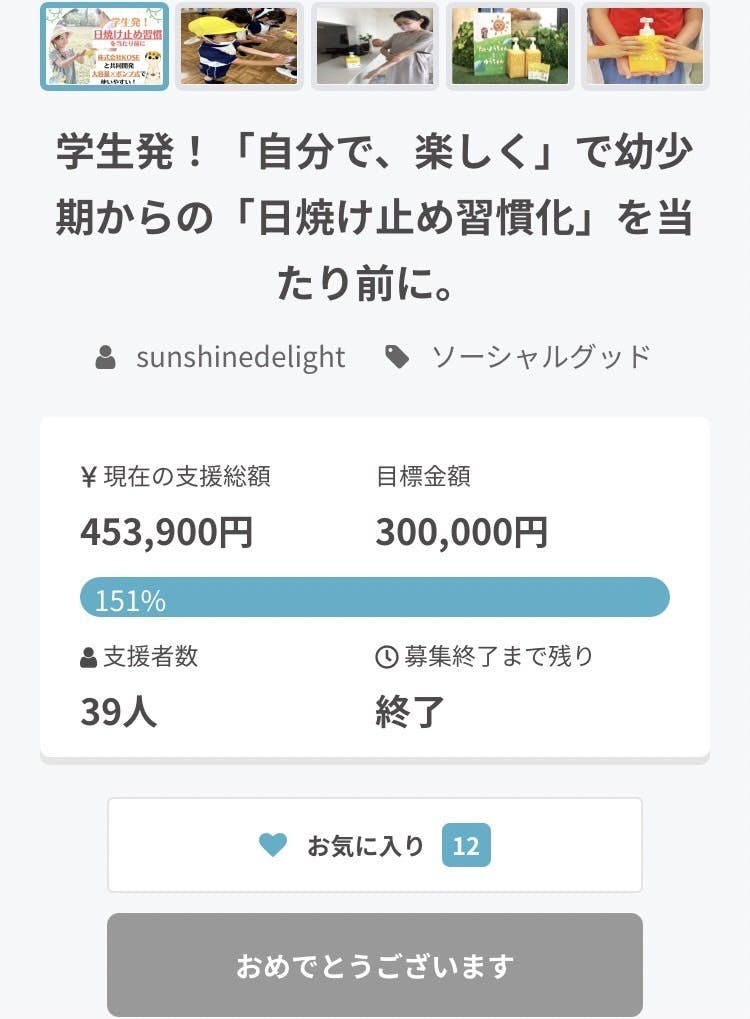Click the yen icon next to 現在の支援総額

pos(88,477)
